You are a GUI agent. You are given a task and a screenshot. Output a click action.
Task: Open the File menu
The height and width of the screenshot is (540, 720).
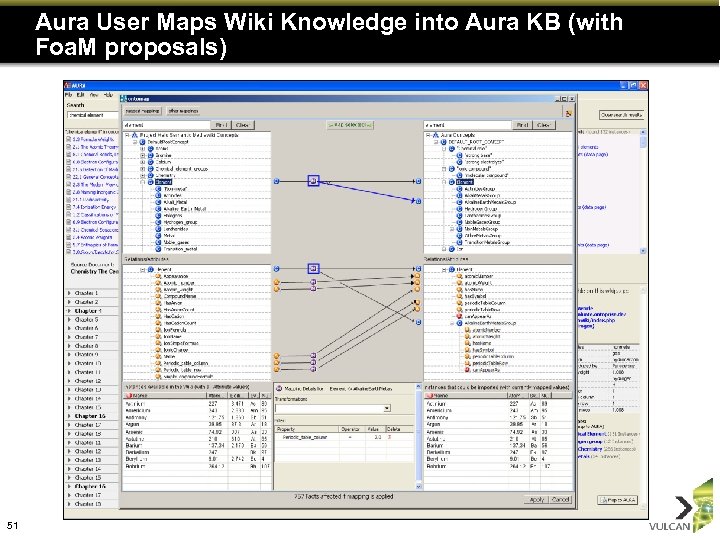(x=69, y=95)
